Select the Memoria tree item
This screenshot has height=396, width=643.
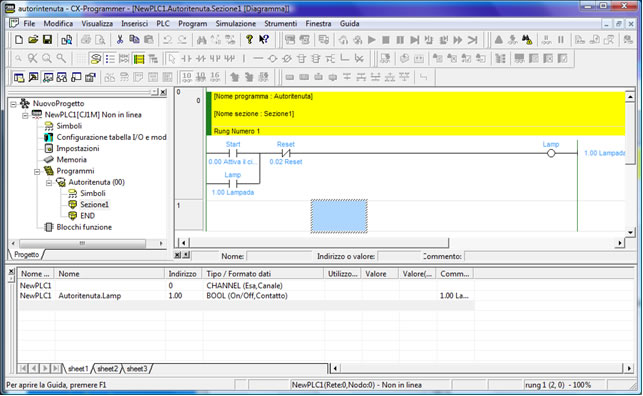point(71,160)
